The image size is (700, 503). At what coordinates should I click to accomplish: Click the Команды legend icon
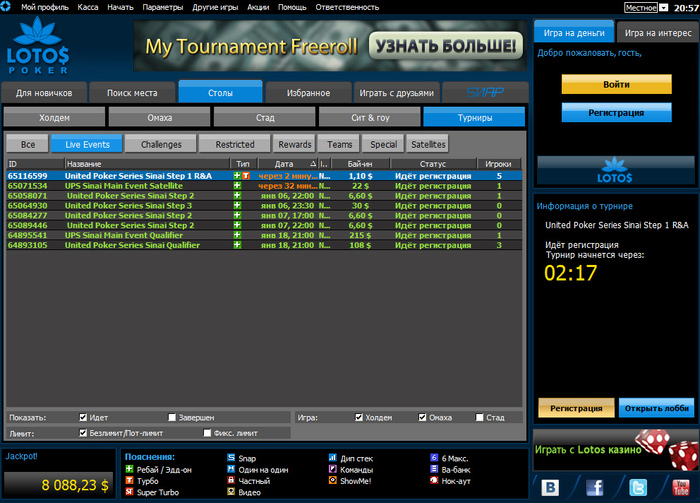click(x=333, y=469)
